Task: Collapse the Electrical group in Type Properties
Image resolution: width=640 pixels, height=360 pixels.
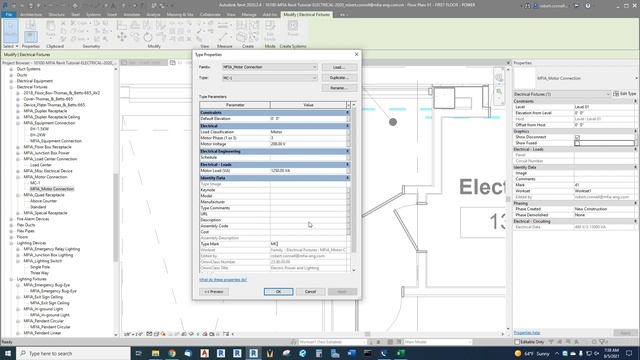Action: point(348,126)
